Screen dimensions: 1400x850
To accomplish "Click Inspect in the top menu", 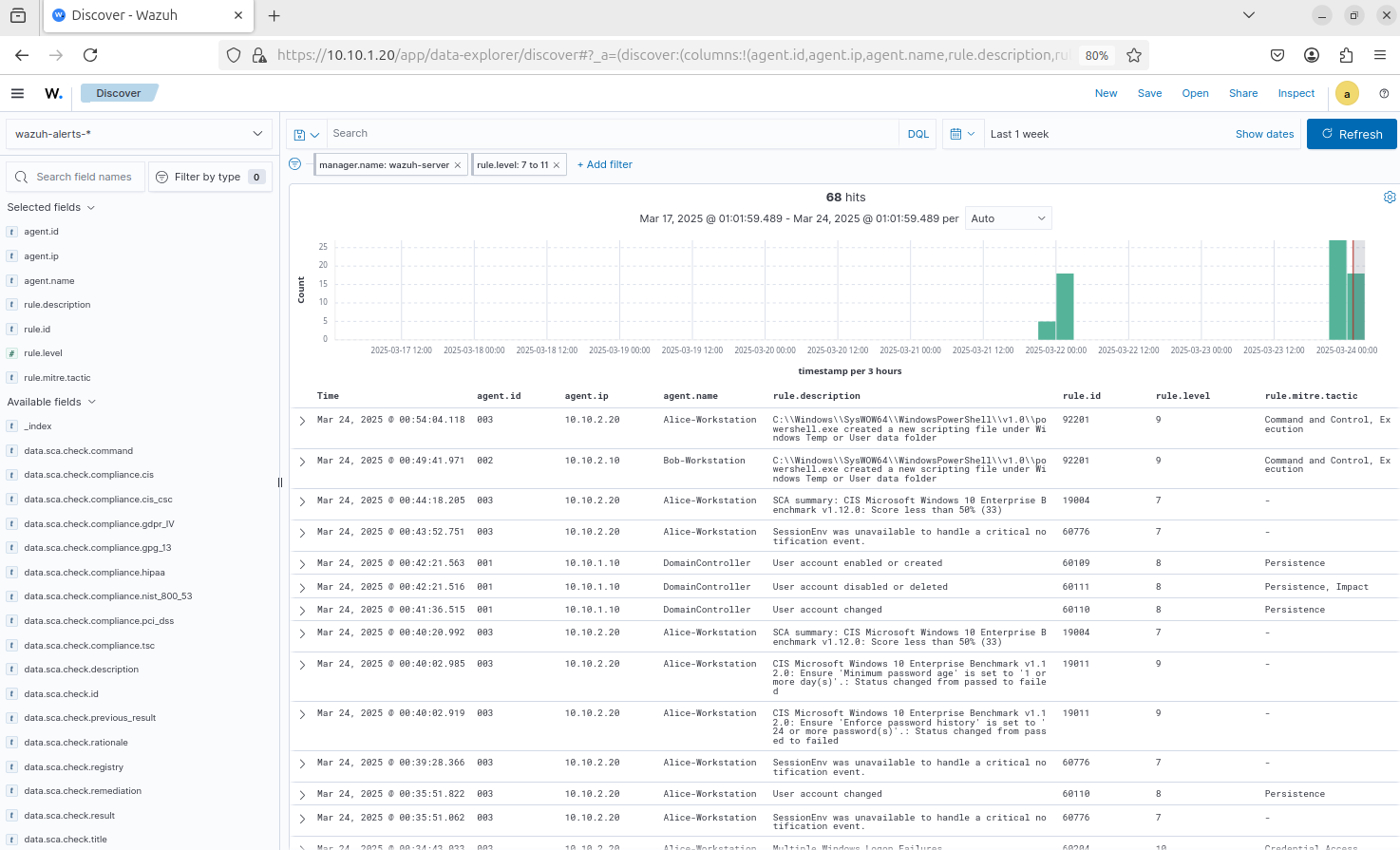I will click(1296, 93).
